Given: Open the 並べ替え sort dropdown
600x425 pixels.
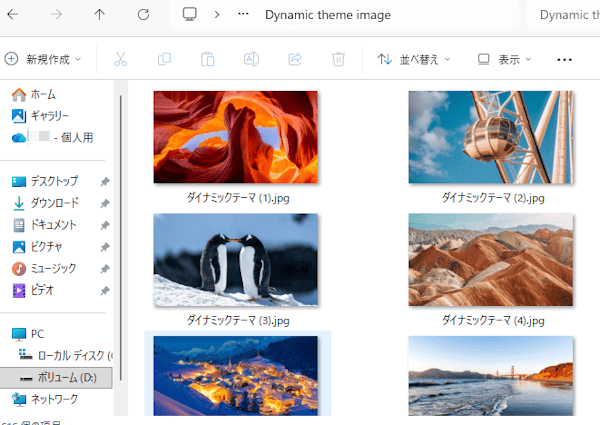Looking at the screenshot, I should point(414,59).
